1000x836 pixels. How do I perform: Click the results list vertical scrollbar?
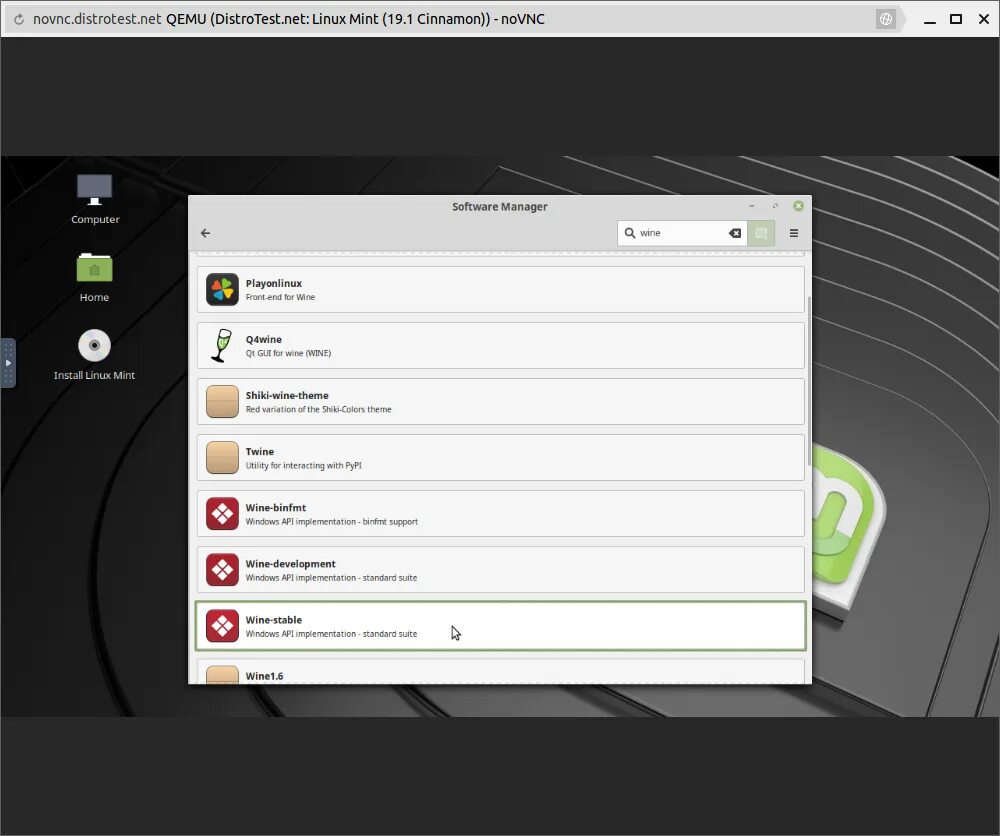coord(809,381)
